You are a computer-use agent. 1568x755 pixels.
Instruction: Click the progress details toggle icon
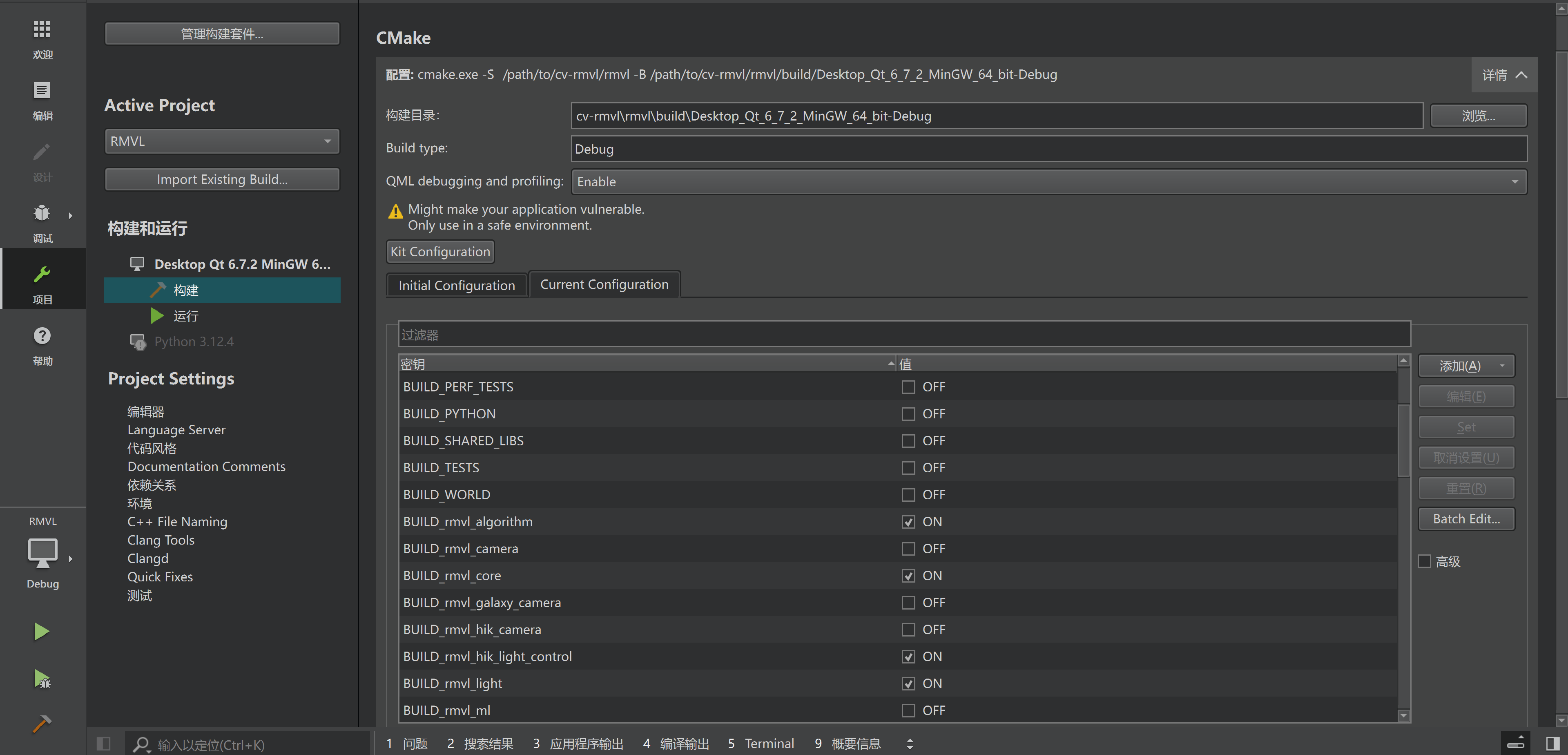pos(1515,743)
